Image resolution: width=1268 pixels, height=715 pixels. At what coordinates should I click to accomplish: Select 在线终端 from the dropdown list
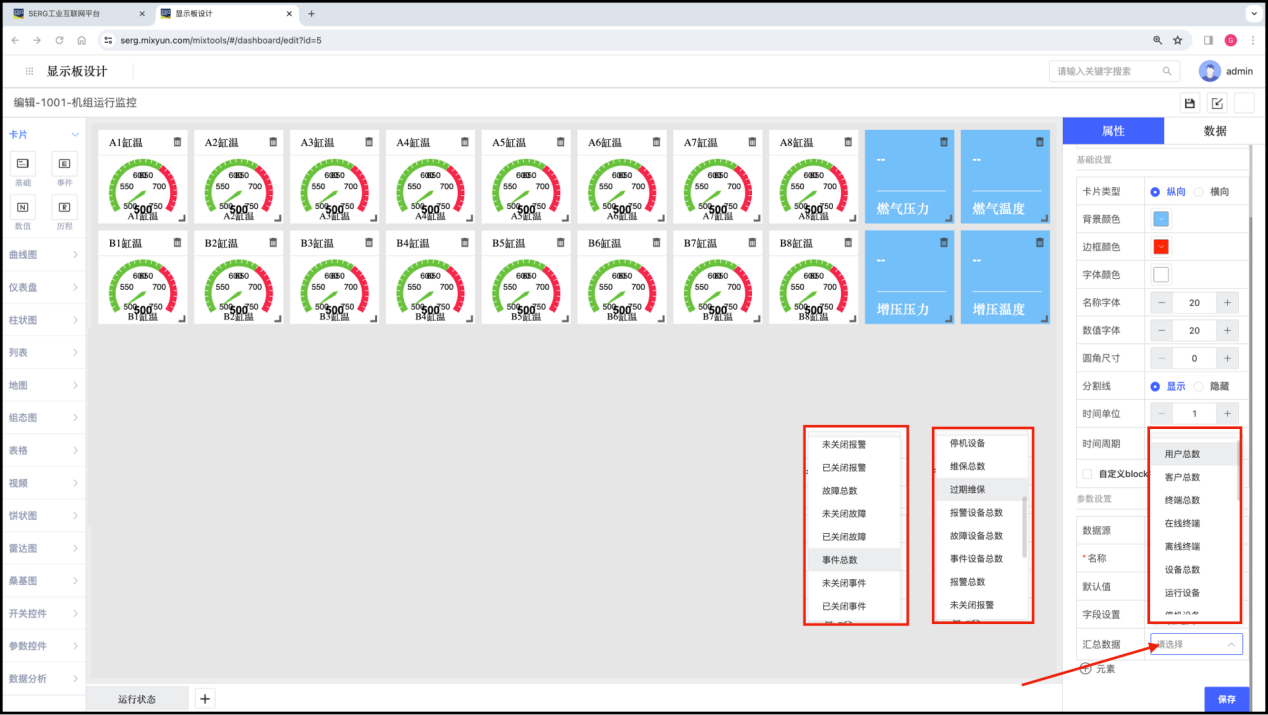tap(1182, 523)
